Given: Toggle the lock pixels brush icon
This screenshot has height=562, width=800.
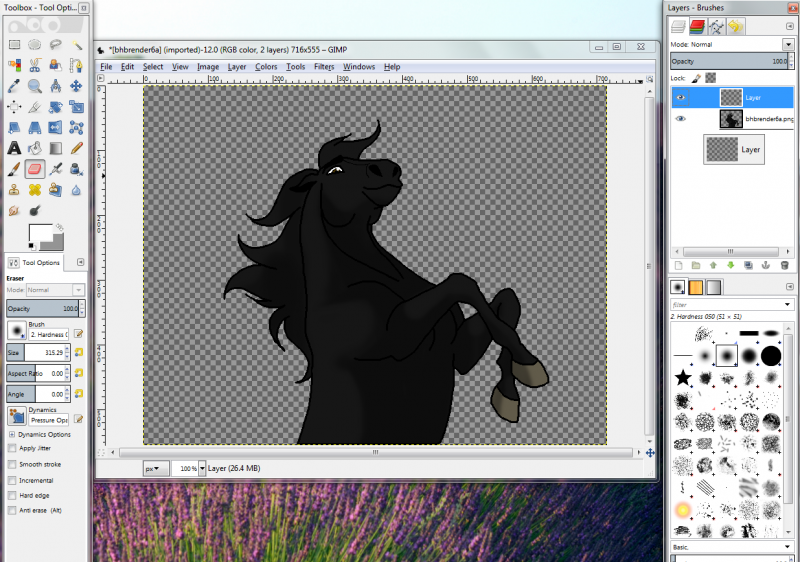Looking at the screenshot, I should pos(696,78).
